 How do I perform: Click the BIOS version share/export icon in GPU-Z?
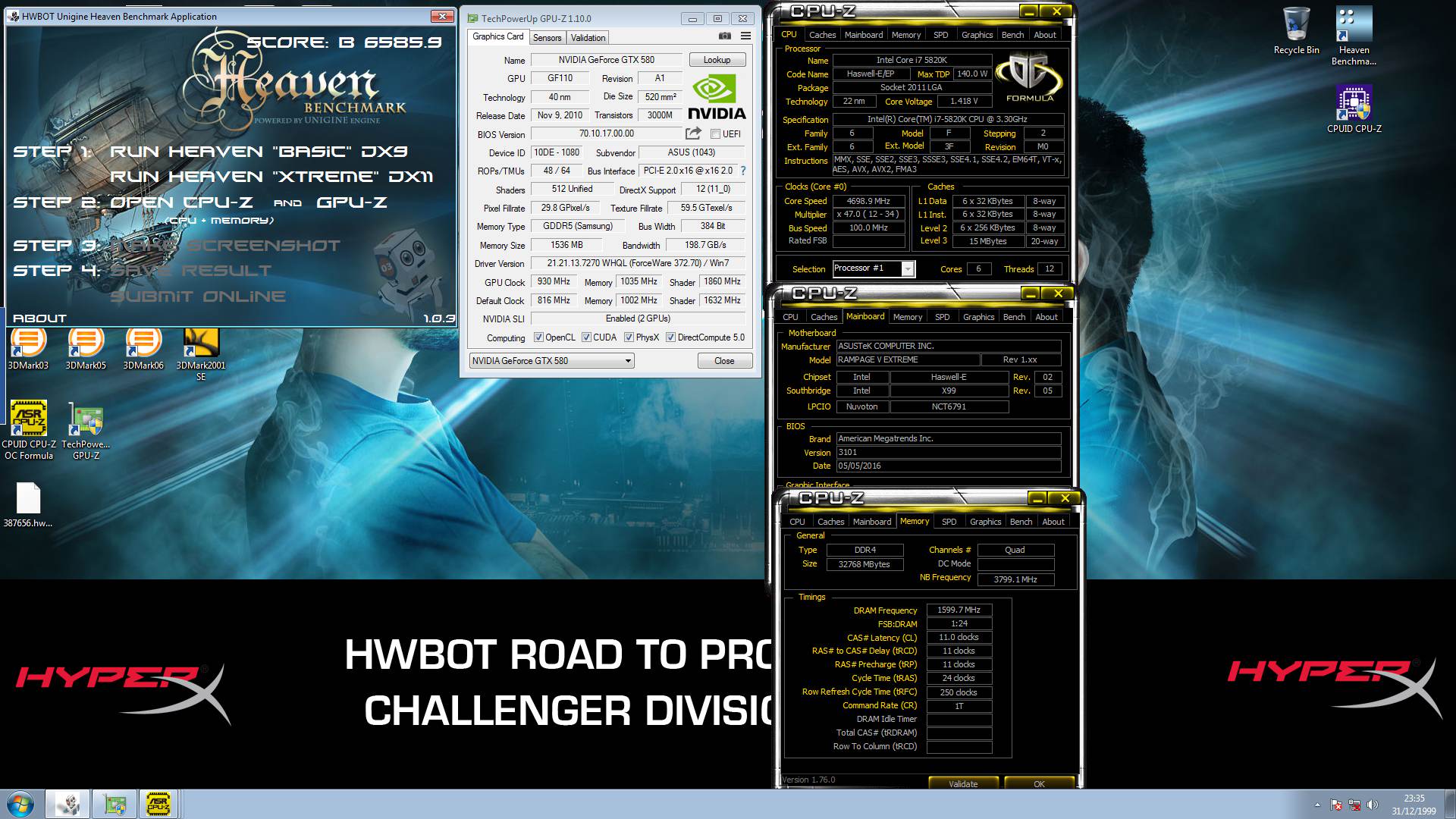(693, 133)
